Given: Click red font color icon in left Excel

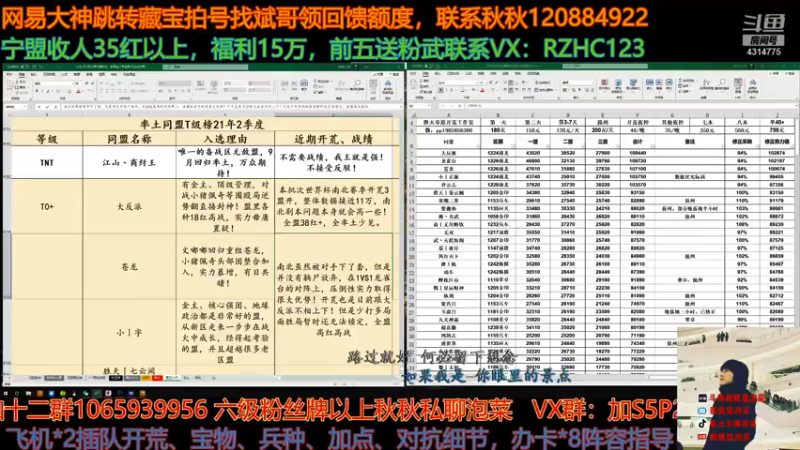Looking at the screenshot, I should 78,91.
